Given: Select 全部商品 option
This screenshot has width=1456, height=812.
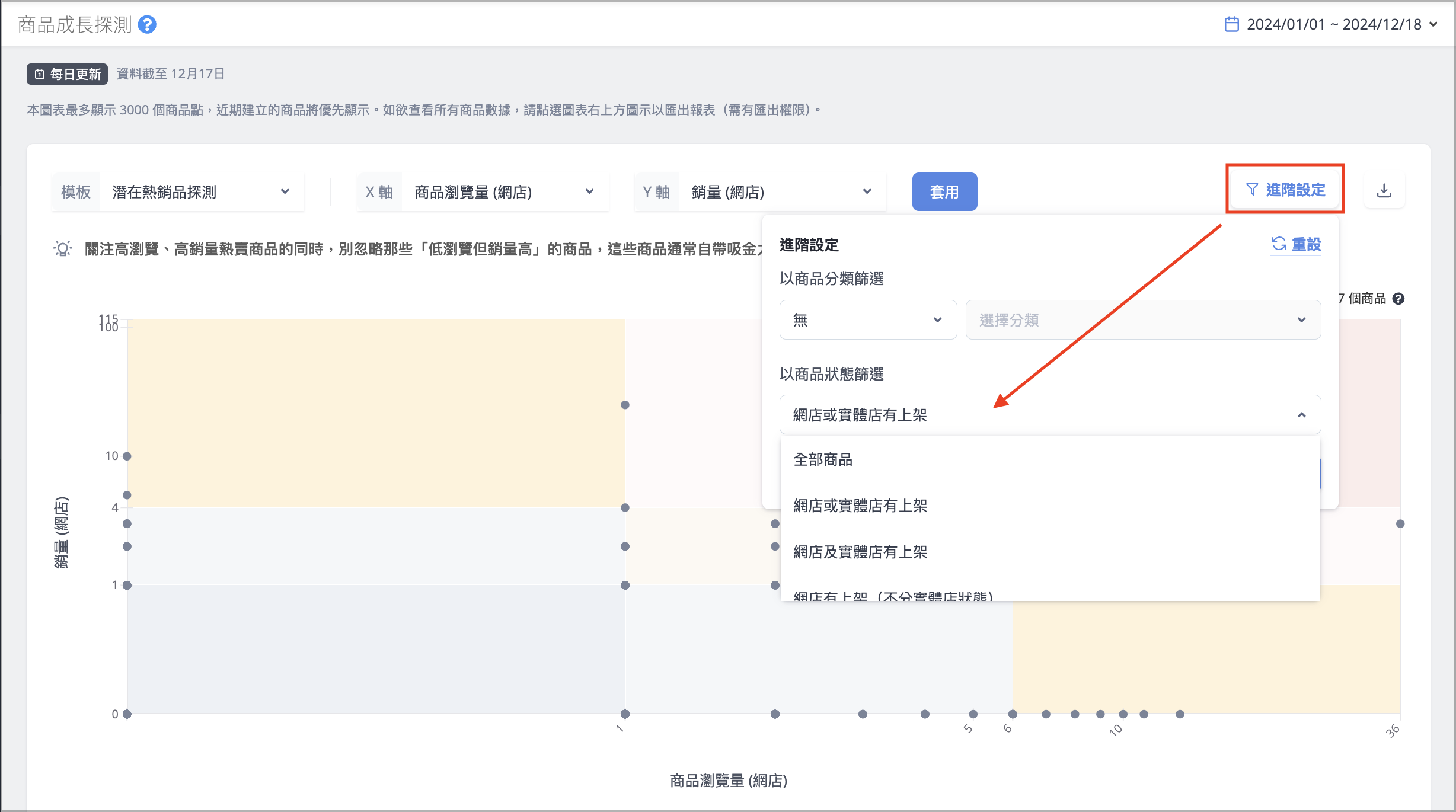Looking at the screenshot, I should click(x=1050, y=459).
